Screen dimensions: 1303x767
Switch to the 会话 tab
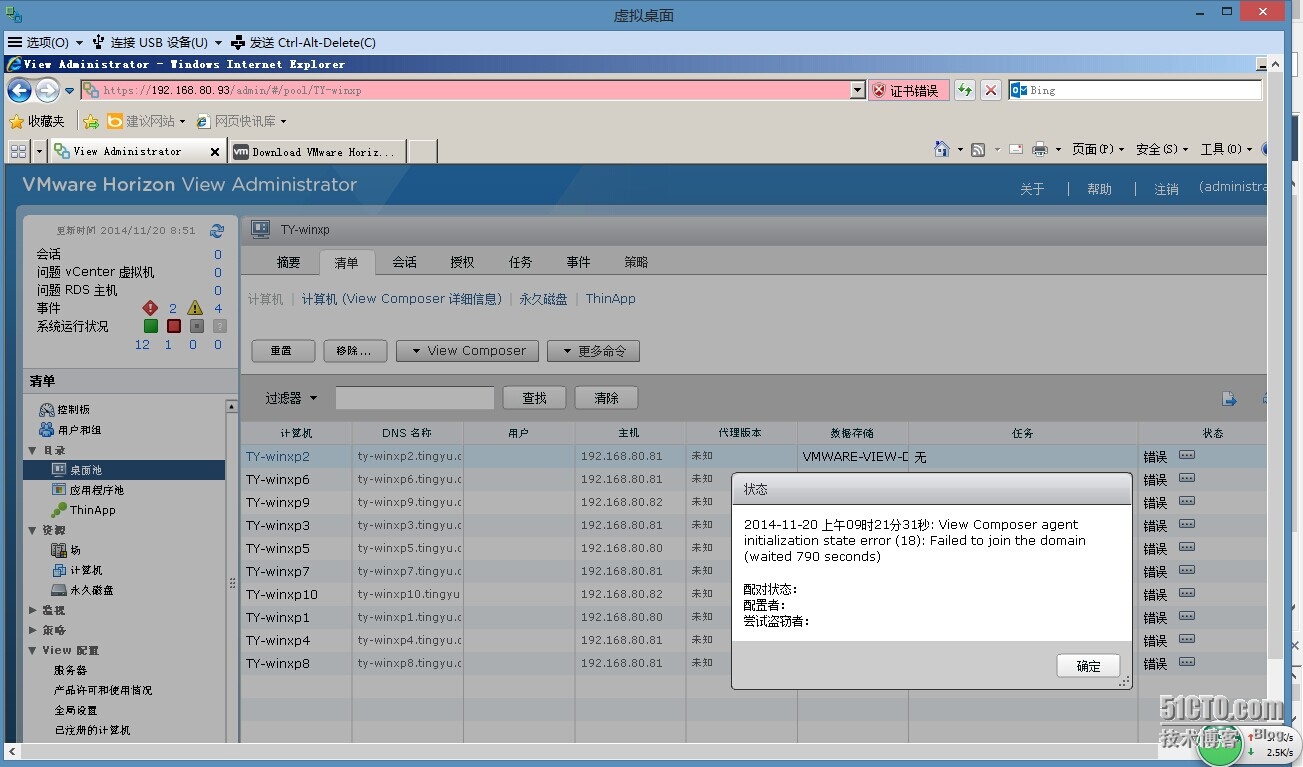tap(405, 262)
